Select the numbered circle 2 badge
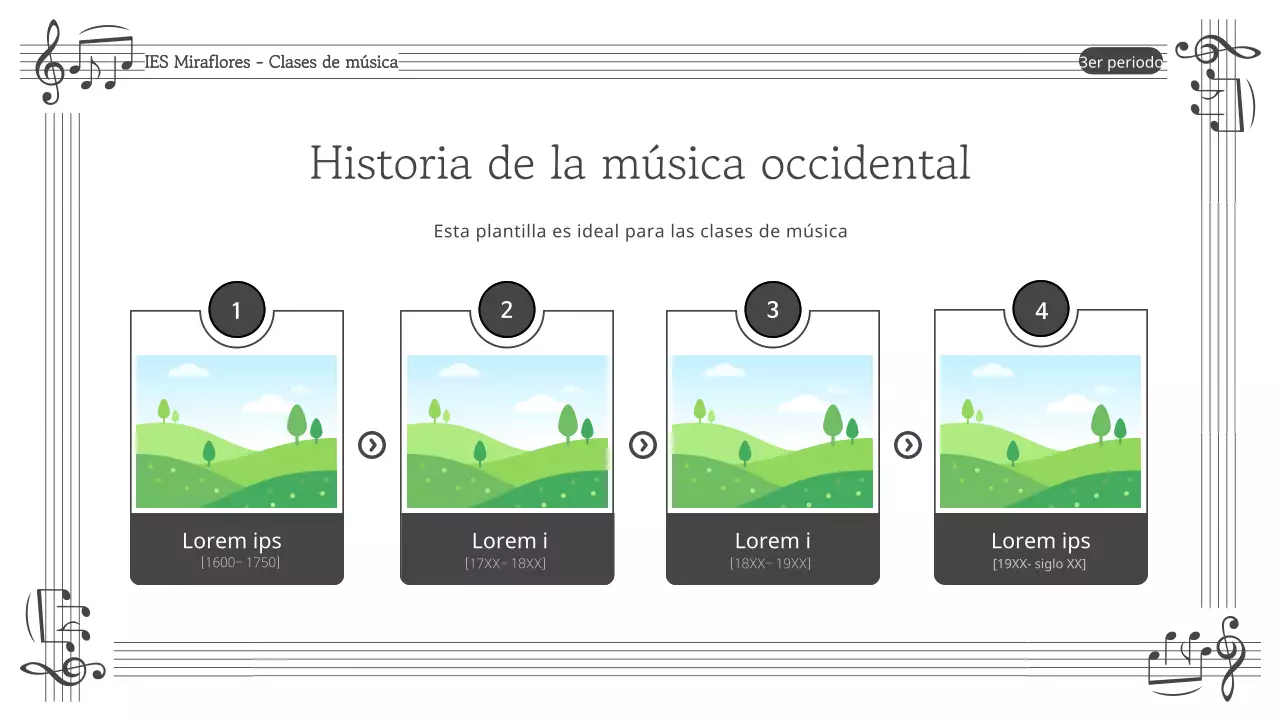This screenshot has height=720, width=1280. click(x=506, y=310)
